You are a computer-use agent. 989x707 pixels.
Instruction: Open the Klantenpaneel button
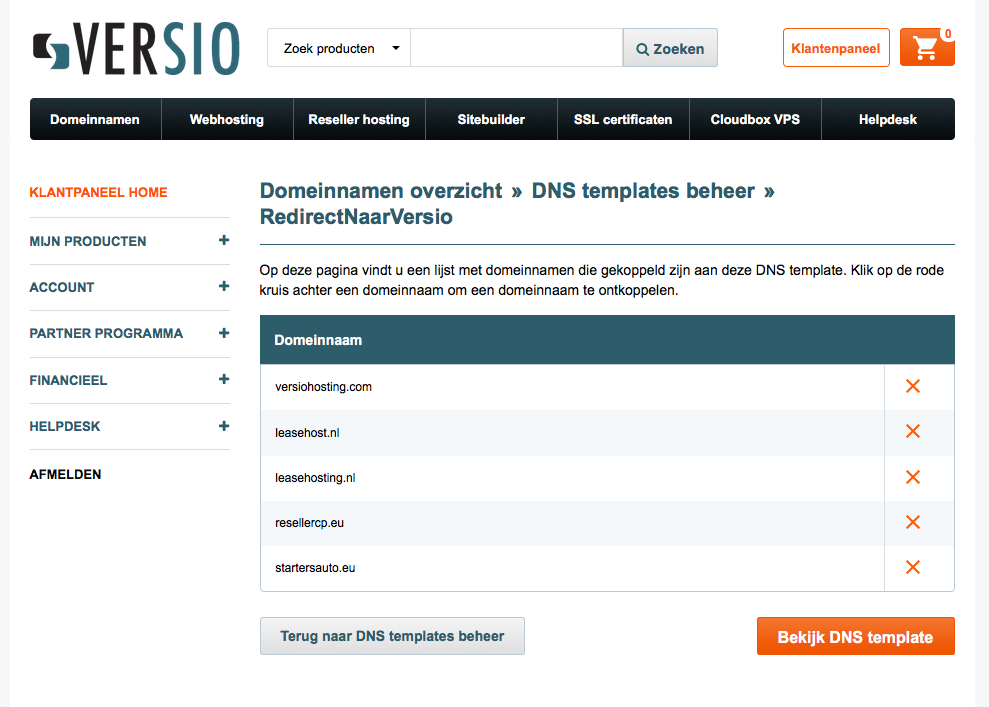pyautogui.click(x=836, y=48)
